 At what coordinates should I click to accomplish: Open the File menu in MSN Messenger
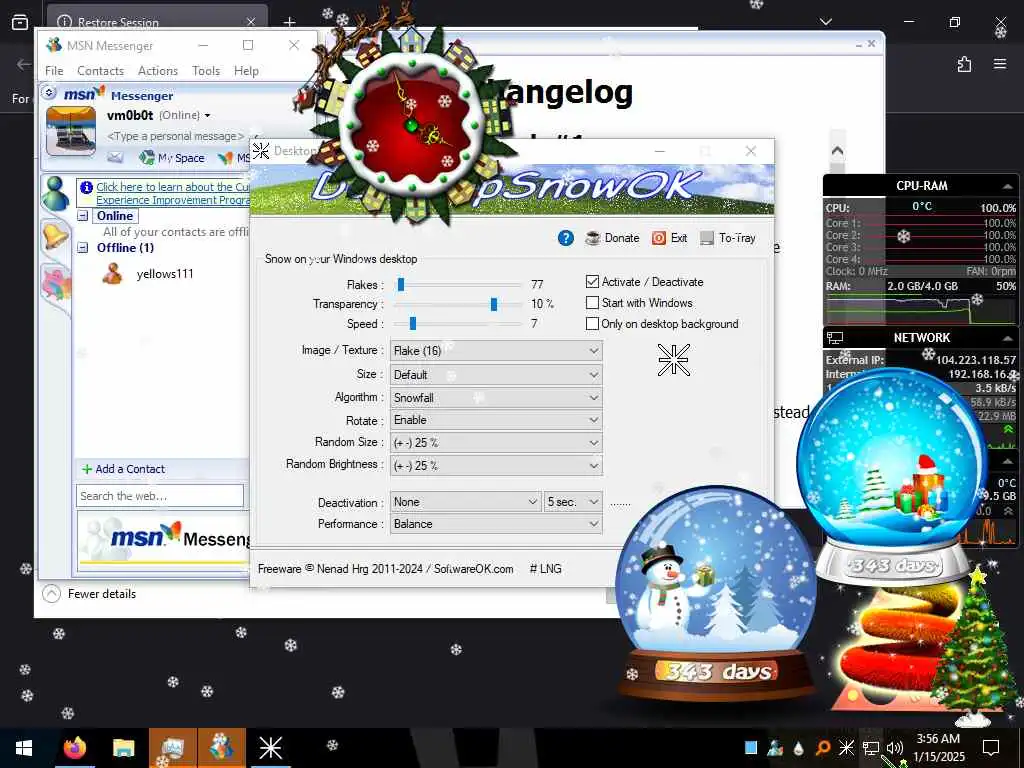pos(54,71)
